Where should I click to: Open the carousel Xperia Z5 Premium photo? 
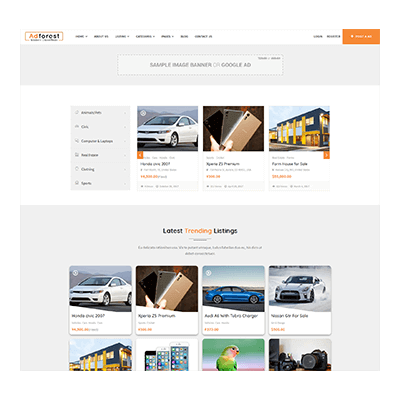(x=233, y=129)
